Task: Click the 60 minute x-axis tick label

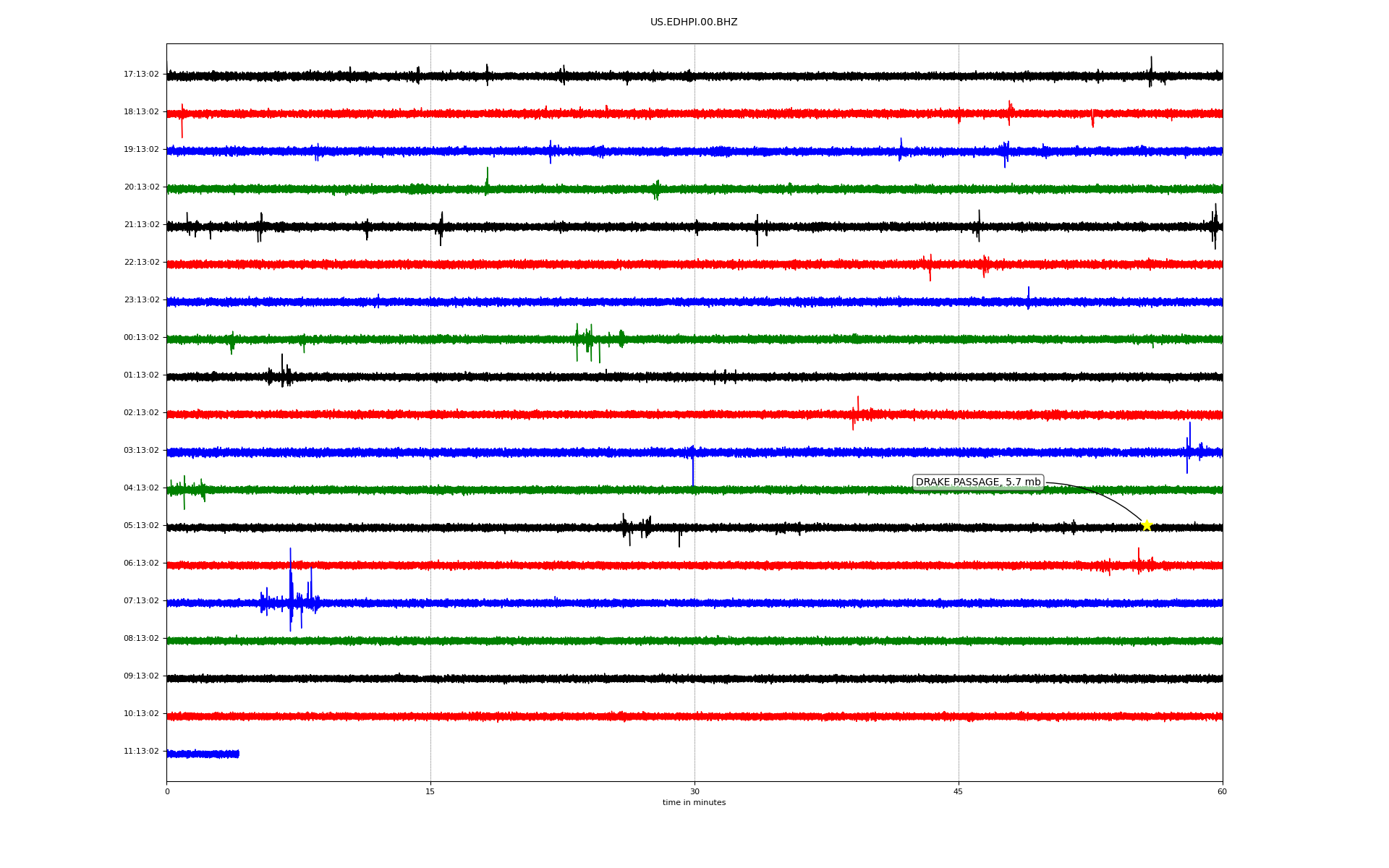Action: (x=1222, y=791)
